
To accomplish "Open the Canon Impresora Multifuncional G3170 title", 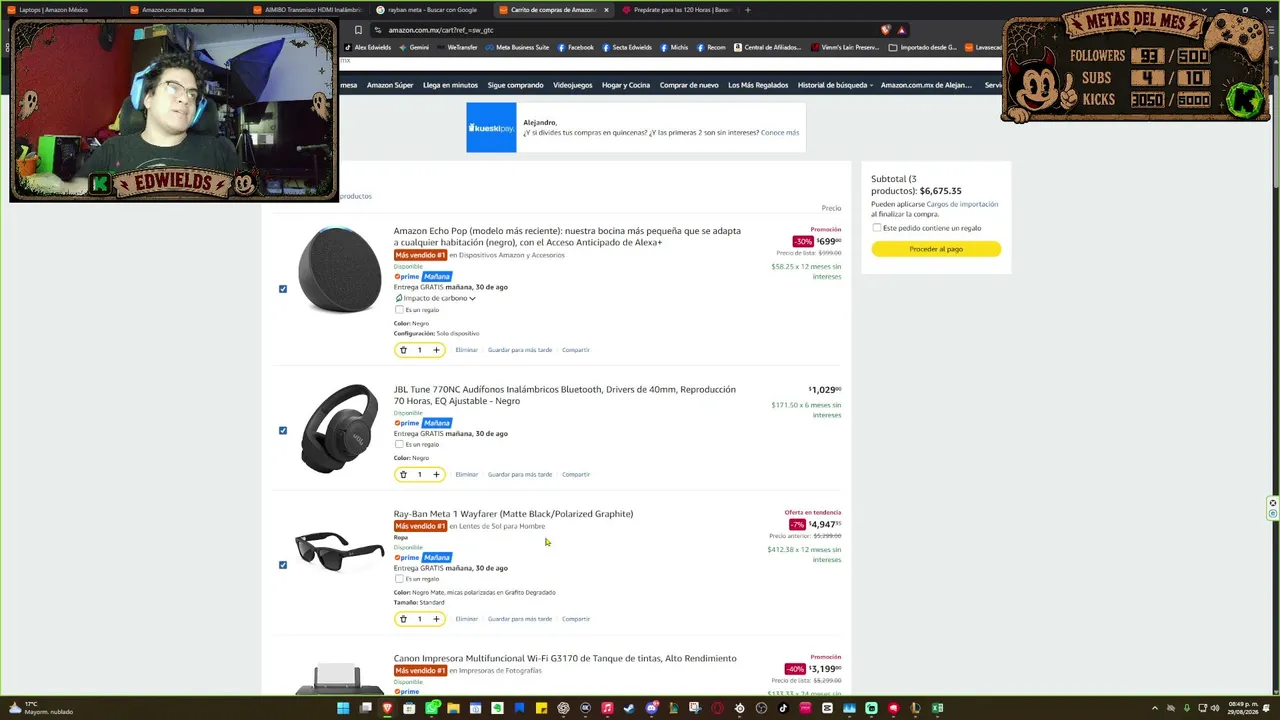I will pos(565,658).
